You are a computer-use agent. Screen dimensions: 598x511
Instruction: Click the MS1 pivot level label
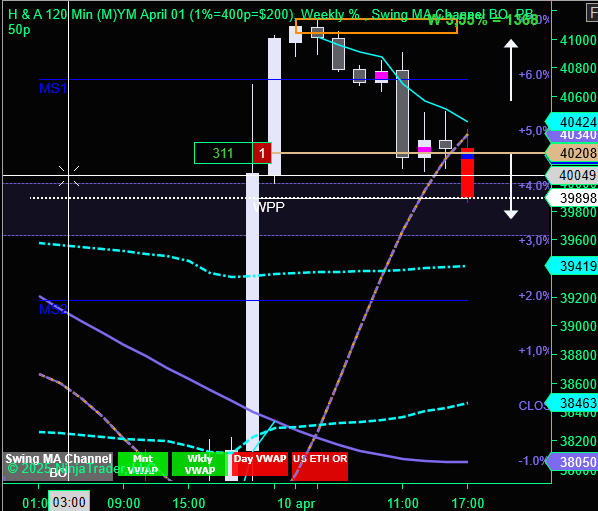[x=53, y=88]
